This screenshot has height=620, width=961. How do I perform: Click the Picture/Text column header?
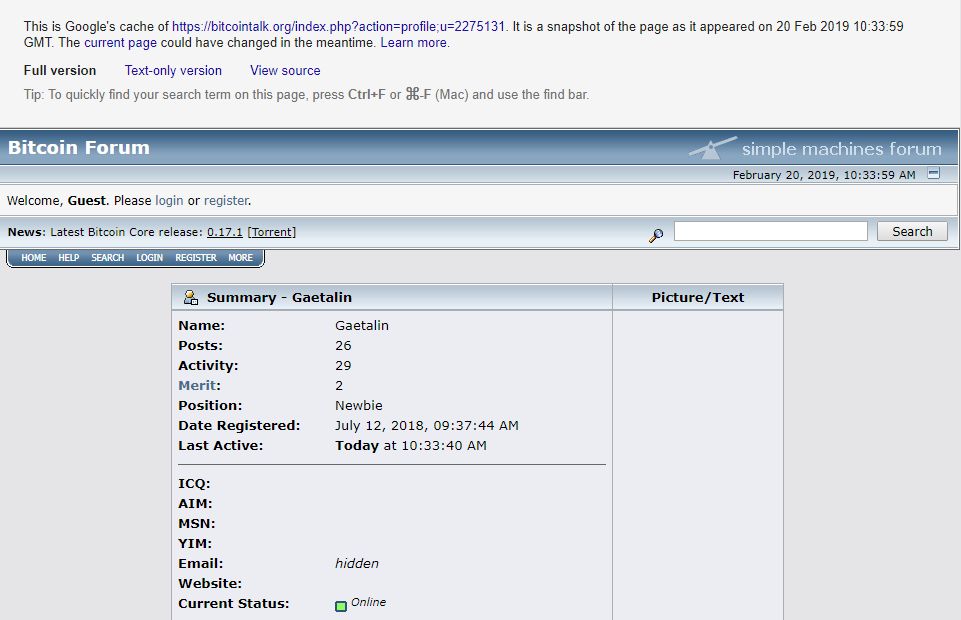click(697, 298)
